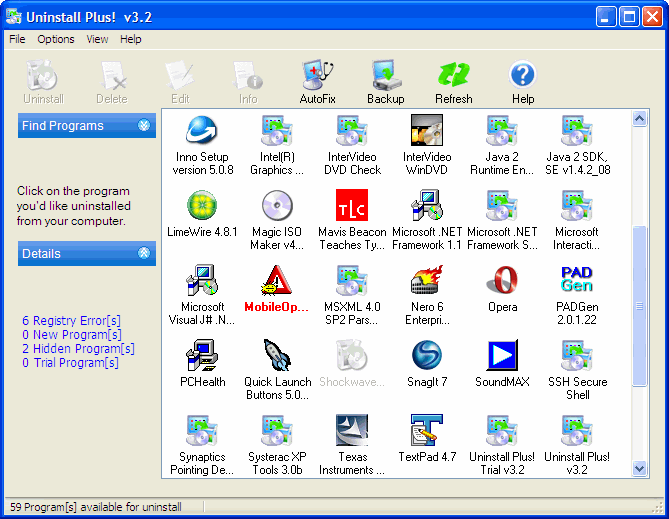Refresh the program list
The height and width of the screenshot is (519, 669).
pyautogui.click(x=454, y=82)
